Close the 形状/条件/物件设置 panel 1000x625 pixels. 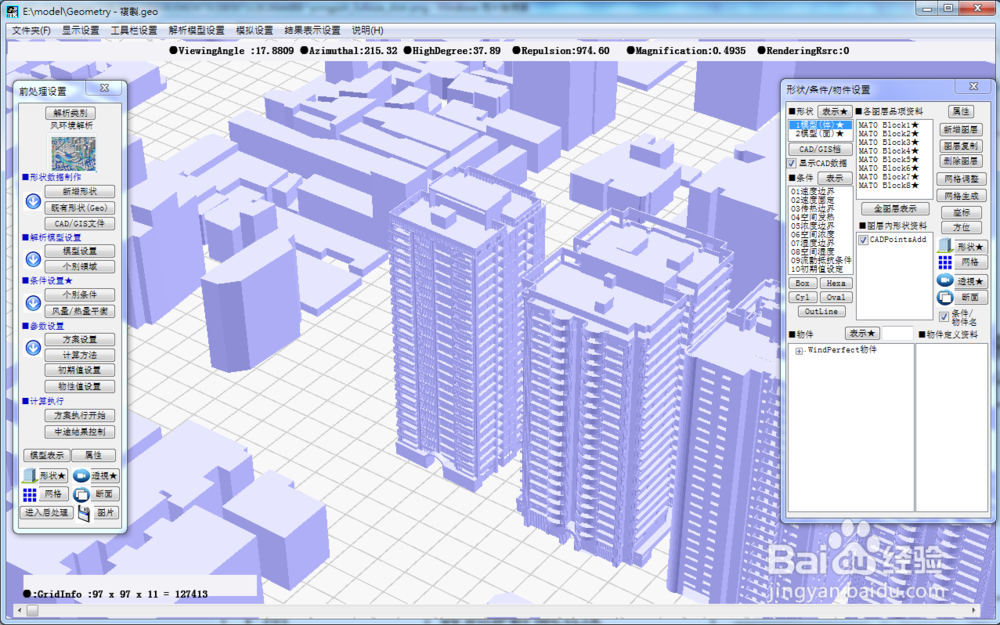974,86
